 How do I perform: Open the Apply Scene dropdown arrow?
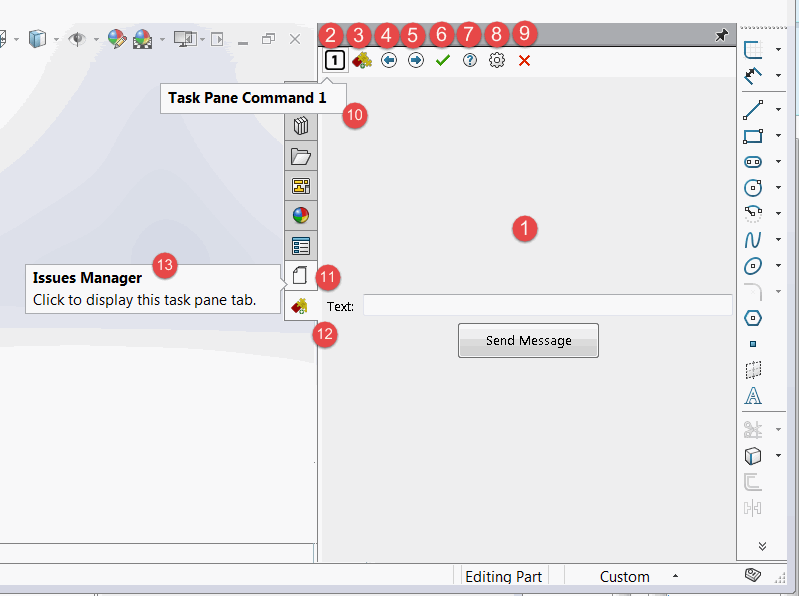pos(162,39)
